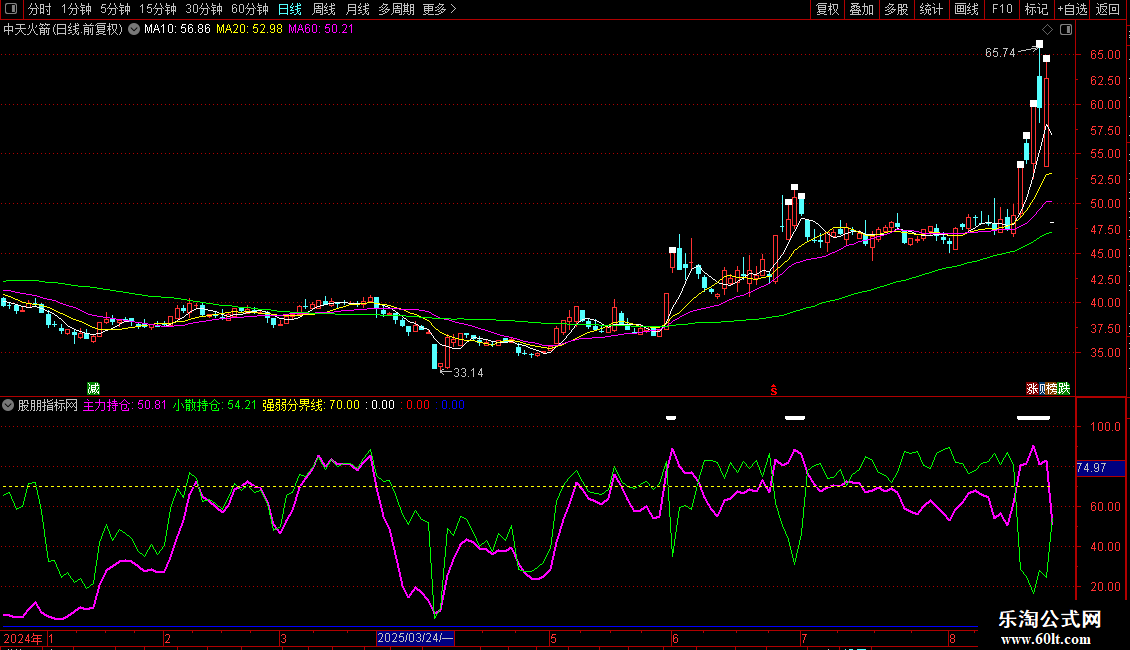Image resolution: width=1130 pixels, height=650 pixels.
Task: Click the 65.74 high price annotation
Action: click(1000, 53)
